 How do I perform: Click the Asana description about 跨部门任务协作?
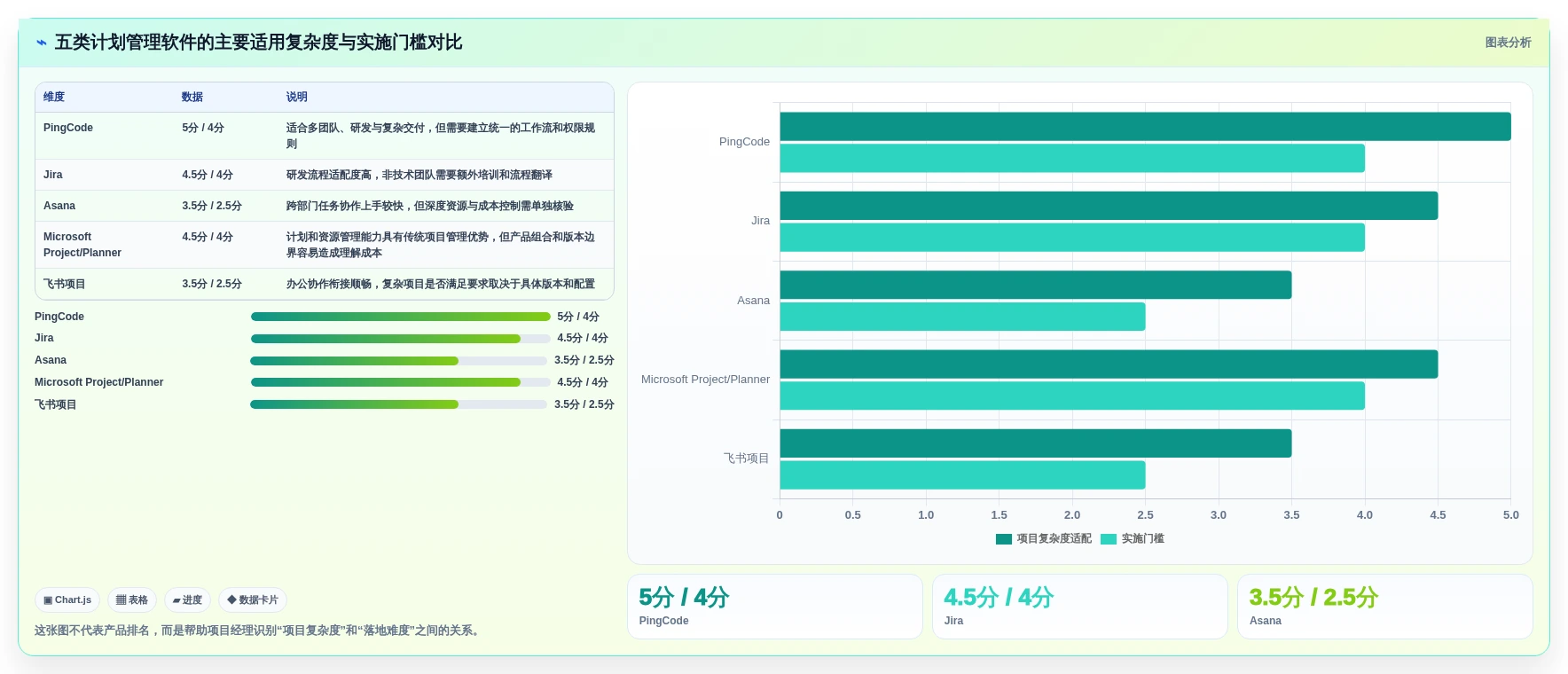429,206
